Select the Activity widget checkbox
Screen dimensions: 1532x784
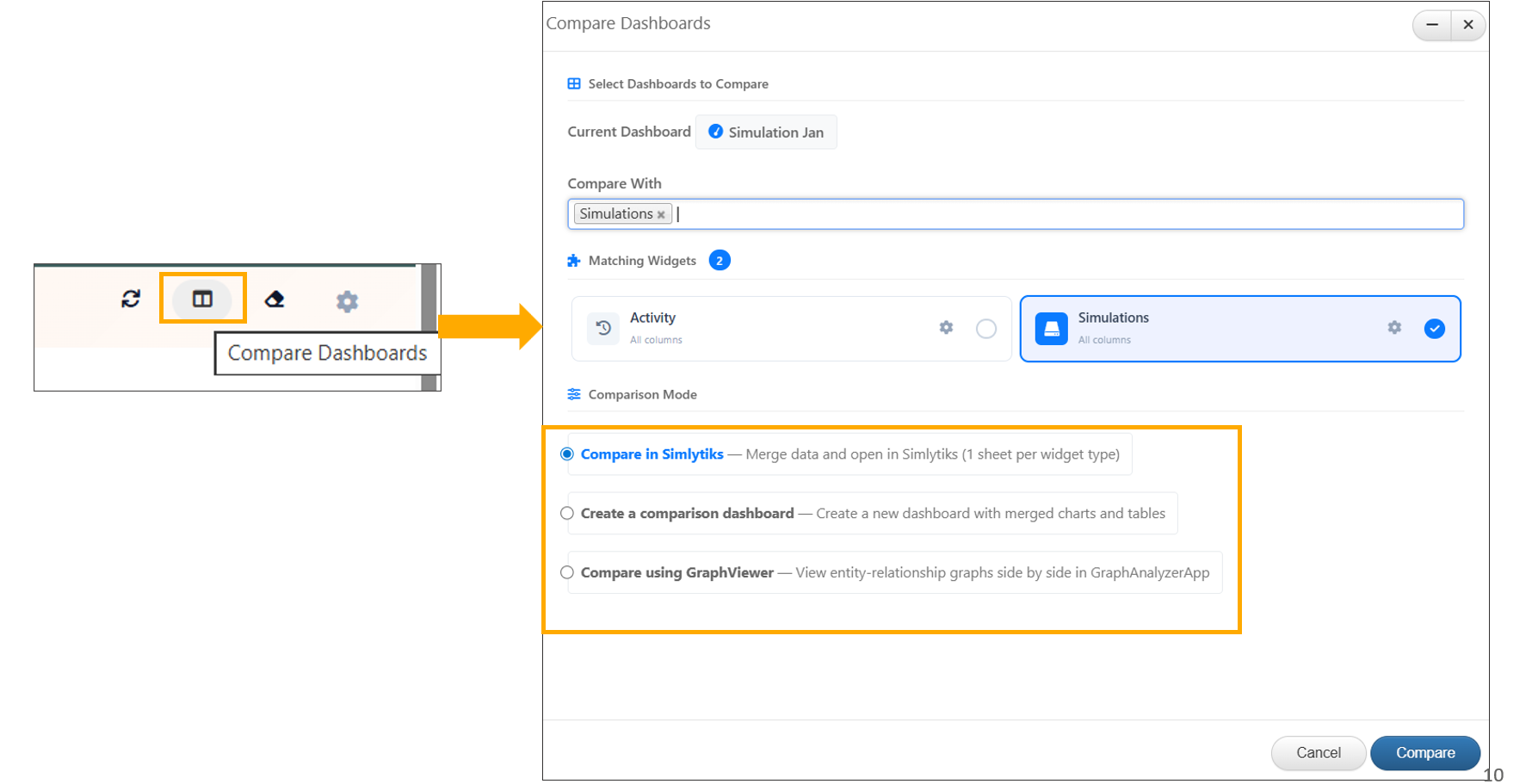point(986,329)
